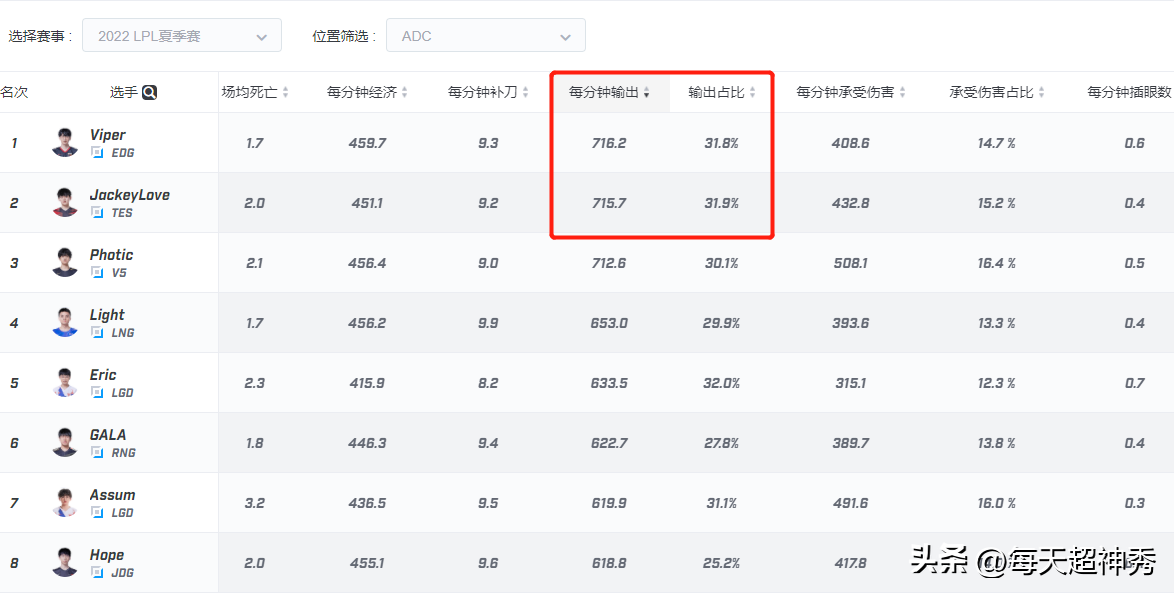
Task: Click the player search magnifier icon
Action: coord(150,93)
